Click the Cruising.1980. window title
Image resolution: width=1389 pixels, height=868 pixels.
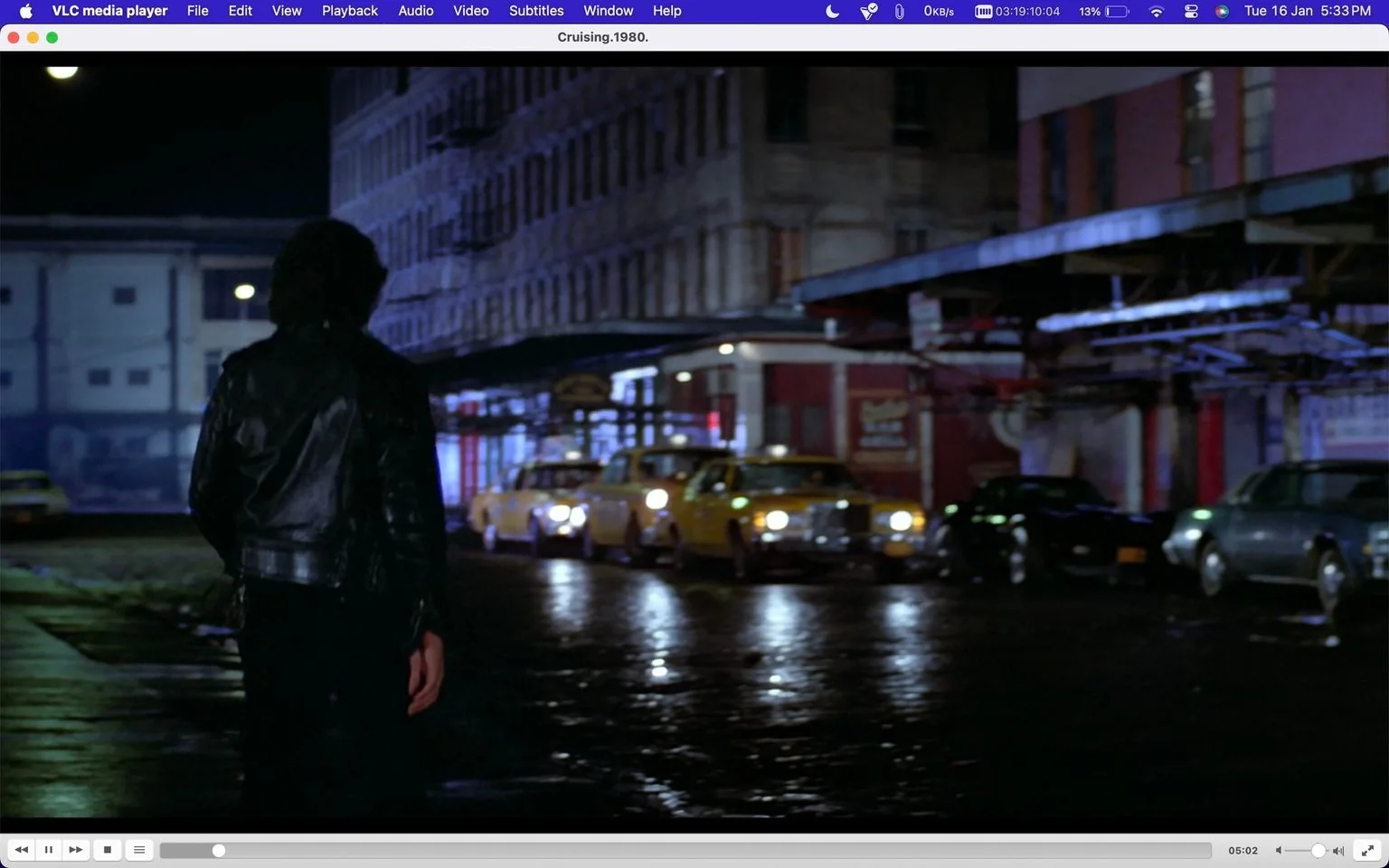tap(603, 37)
